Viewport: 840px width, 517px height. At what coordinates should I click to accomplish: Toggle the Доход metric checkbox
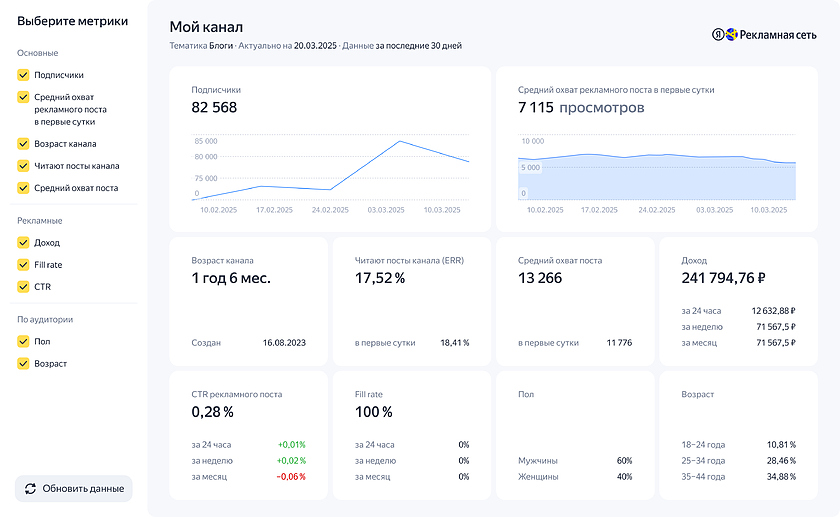tap(23, 243)
